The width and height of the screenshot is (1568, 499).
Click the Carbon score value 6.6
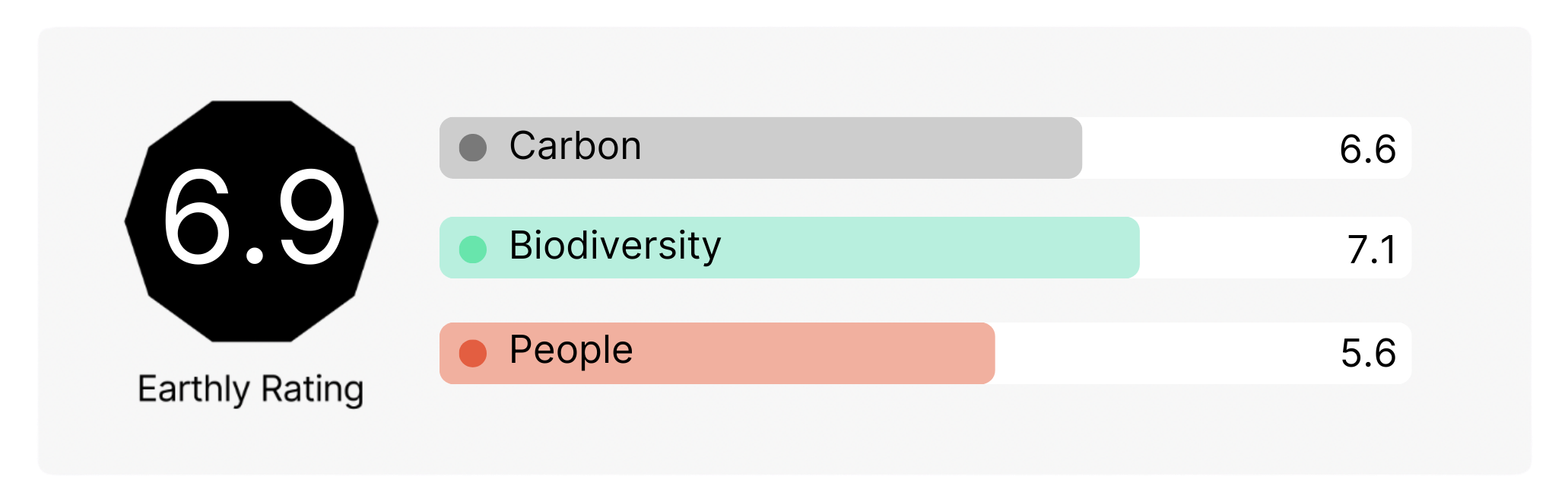(1366, 149)
